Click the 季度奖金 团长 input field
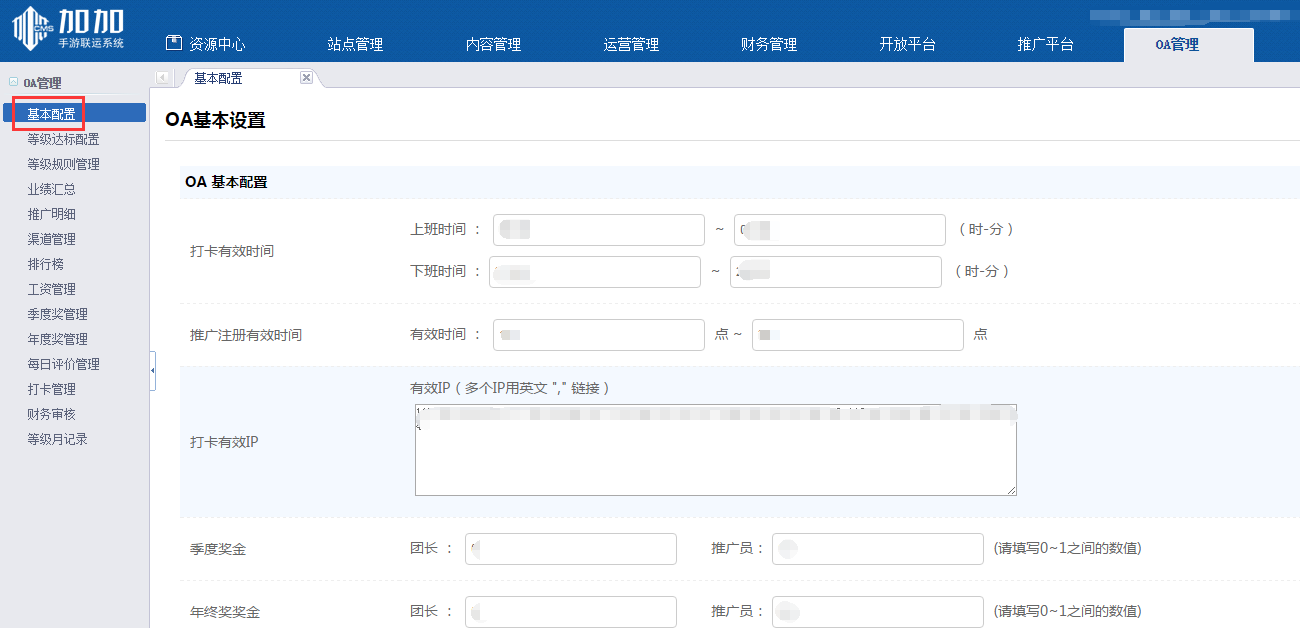This screenshot has height=628, width=1300. [570, 549]
